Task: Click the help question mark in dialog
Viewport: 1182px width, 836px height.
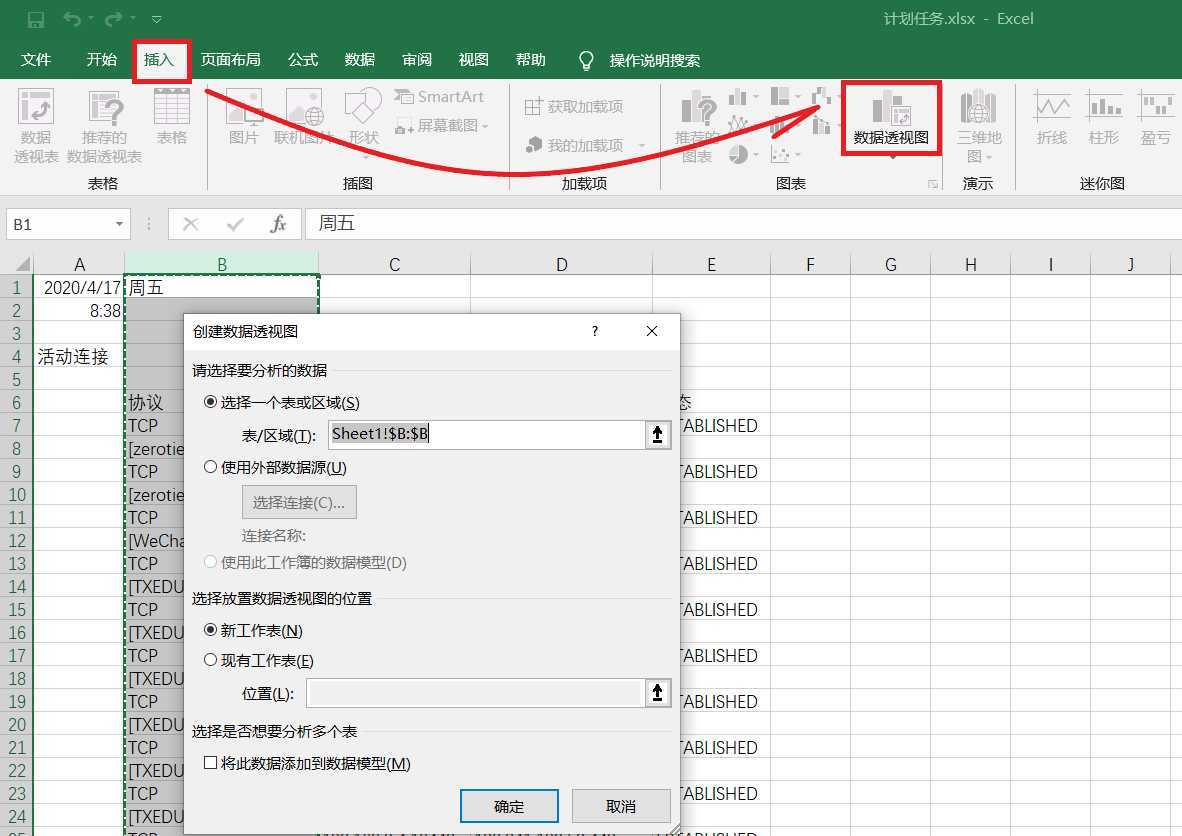Action: click(595, 331)
